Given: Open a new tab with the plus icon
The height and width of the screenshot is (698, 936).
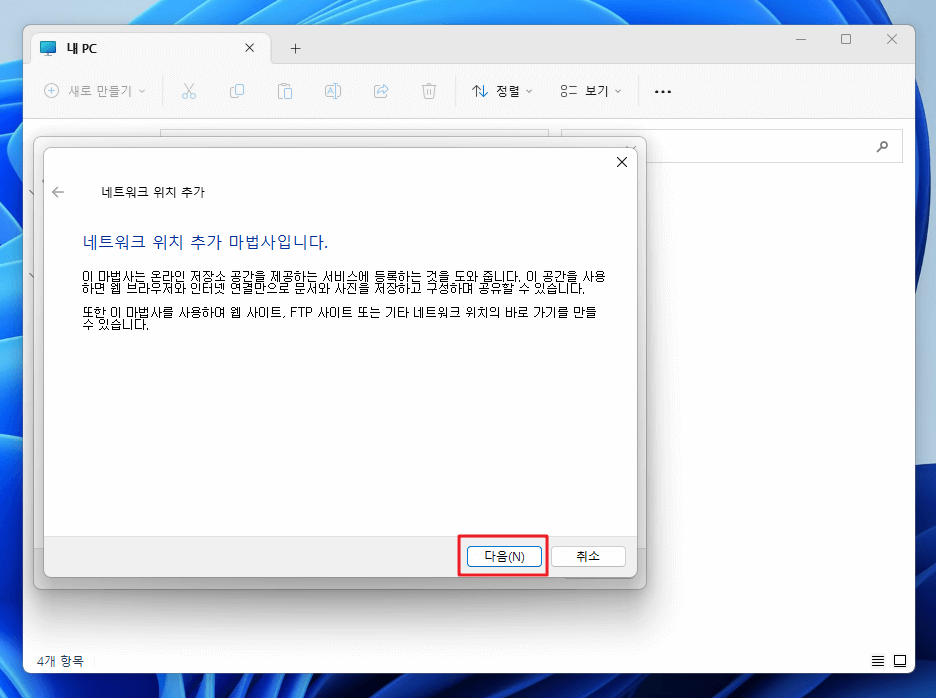Looking at the screenshot, I should (295, 47).
